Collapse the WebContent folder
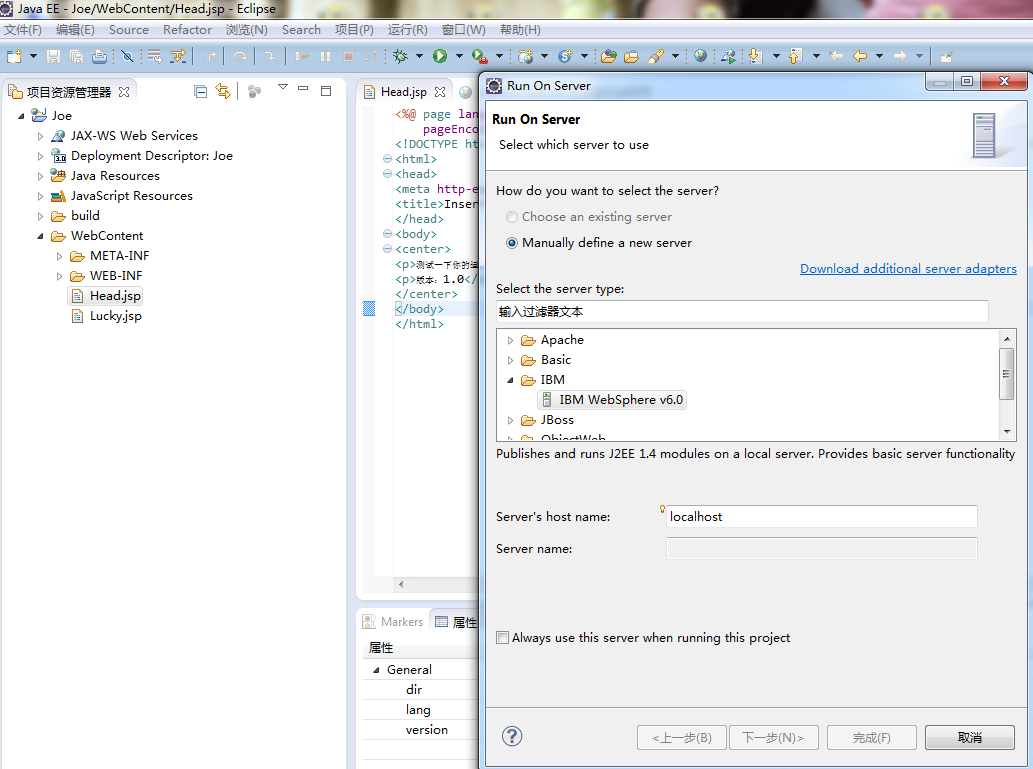 click(40, 236)
